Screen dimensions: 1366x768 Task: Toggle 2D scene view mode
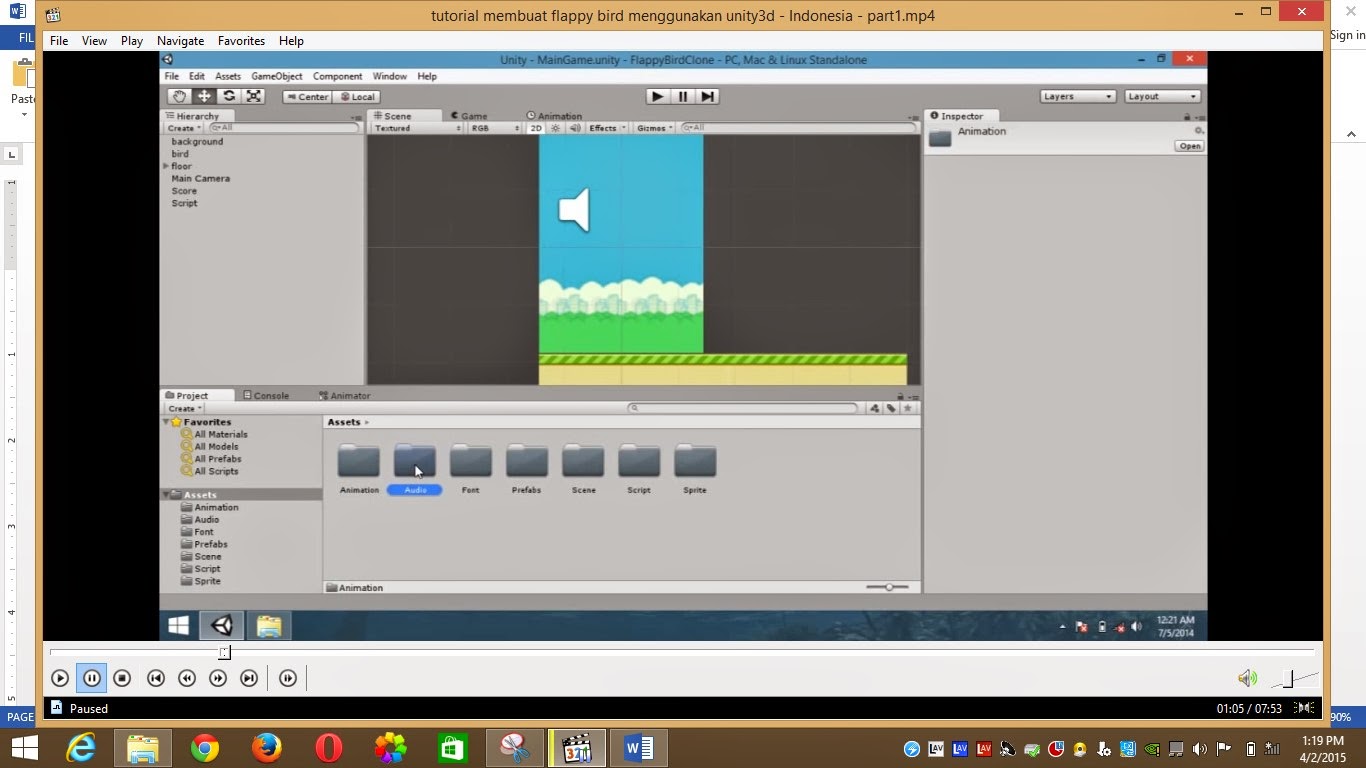pyautogui.click(x=536, y=128)
